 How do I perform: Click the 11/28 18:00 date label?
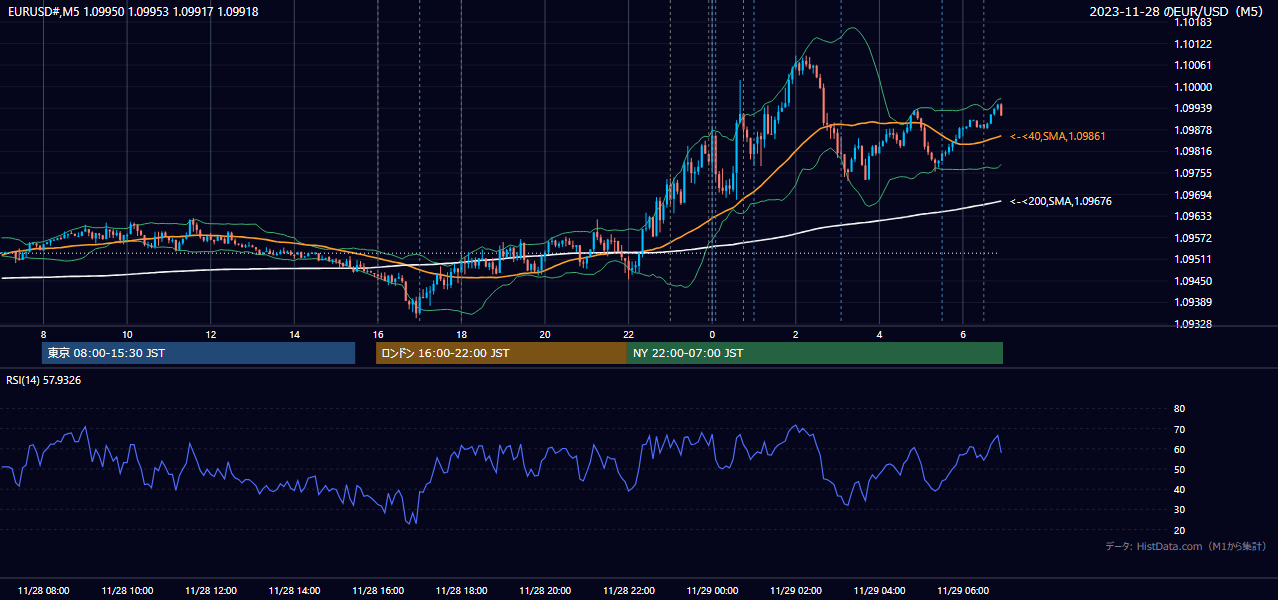tap(461, 590)
